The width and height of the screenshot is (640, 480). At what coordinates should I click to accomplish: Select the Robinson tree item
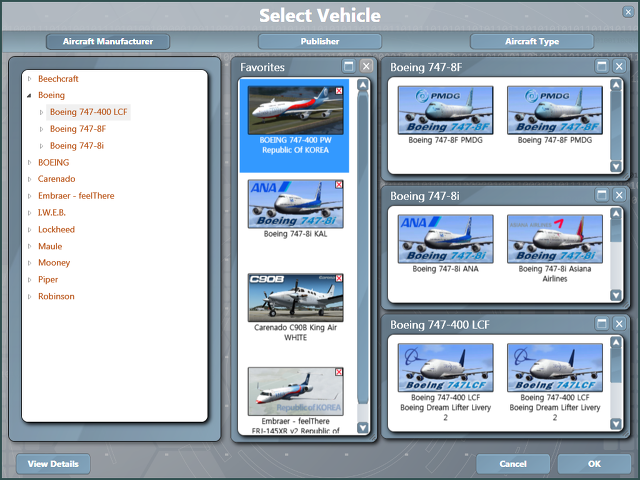pos(56,296)
